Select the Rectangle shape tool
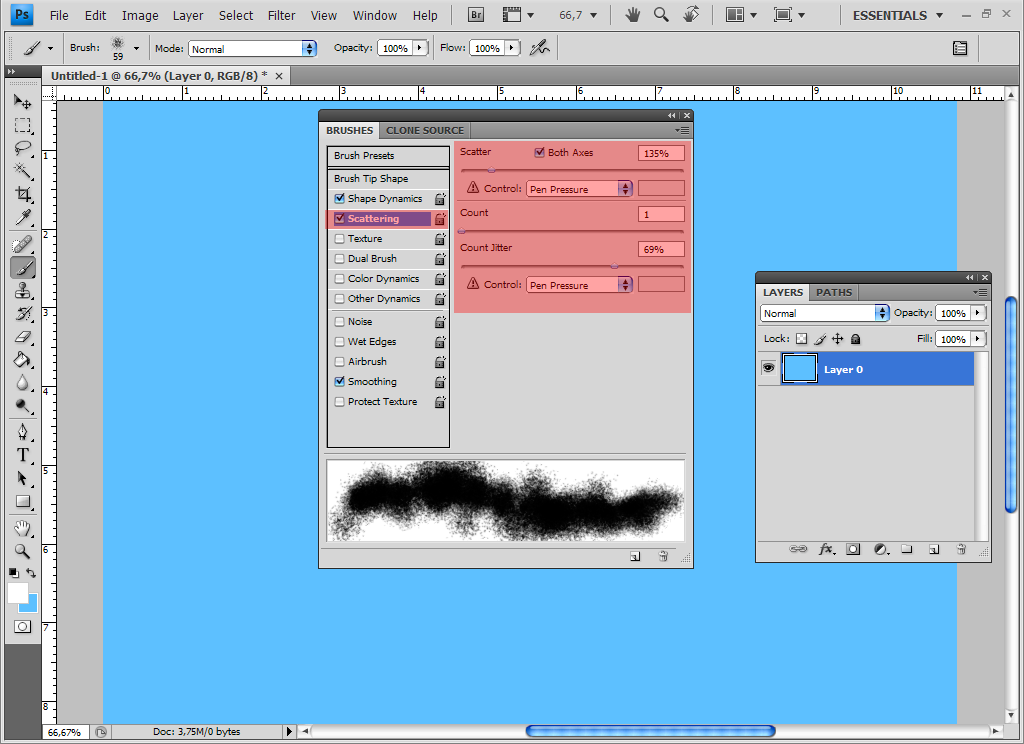 coord(22,502)
